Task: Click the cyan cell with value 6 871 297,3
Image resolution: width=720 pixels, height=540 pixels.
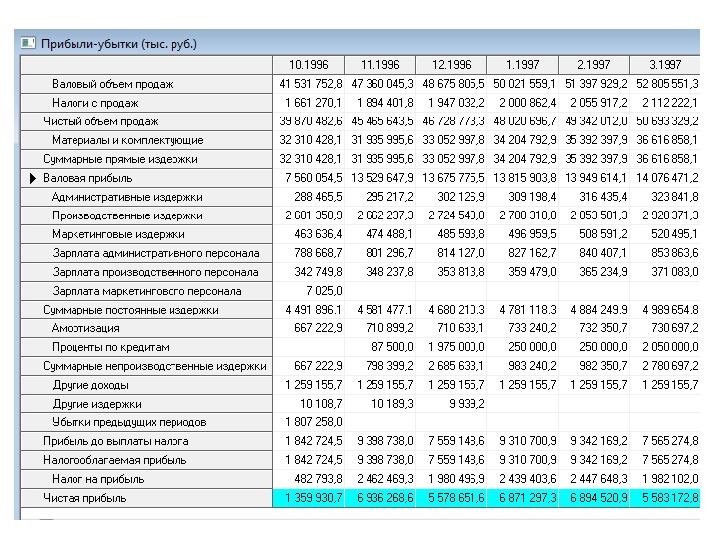Action: pyautogui.click(x=523, y=498)
